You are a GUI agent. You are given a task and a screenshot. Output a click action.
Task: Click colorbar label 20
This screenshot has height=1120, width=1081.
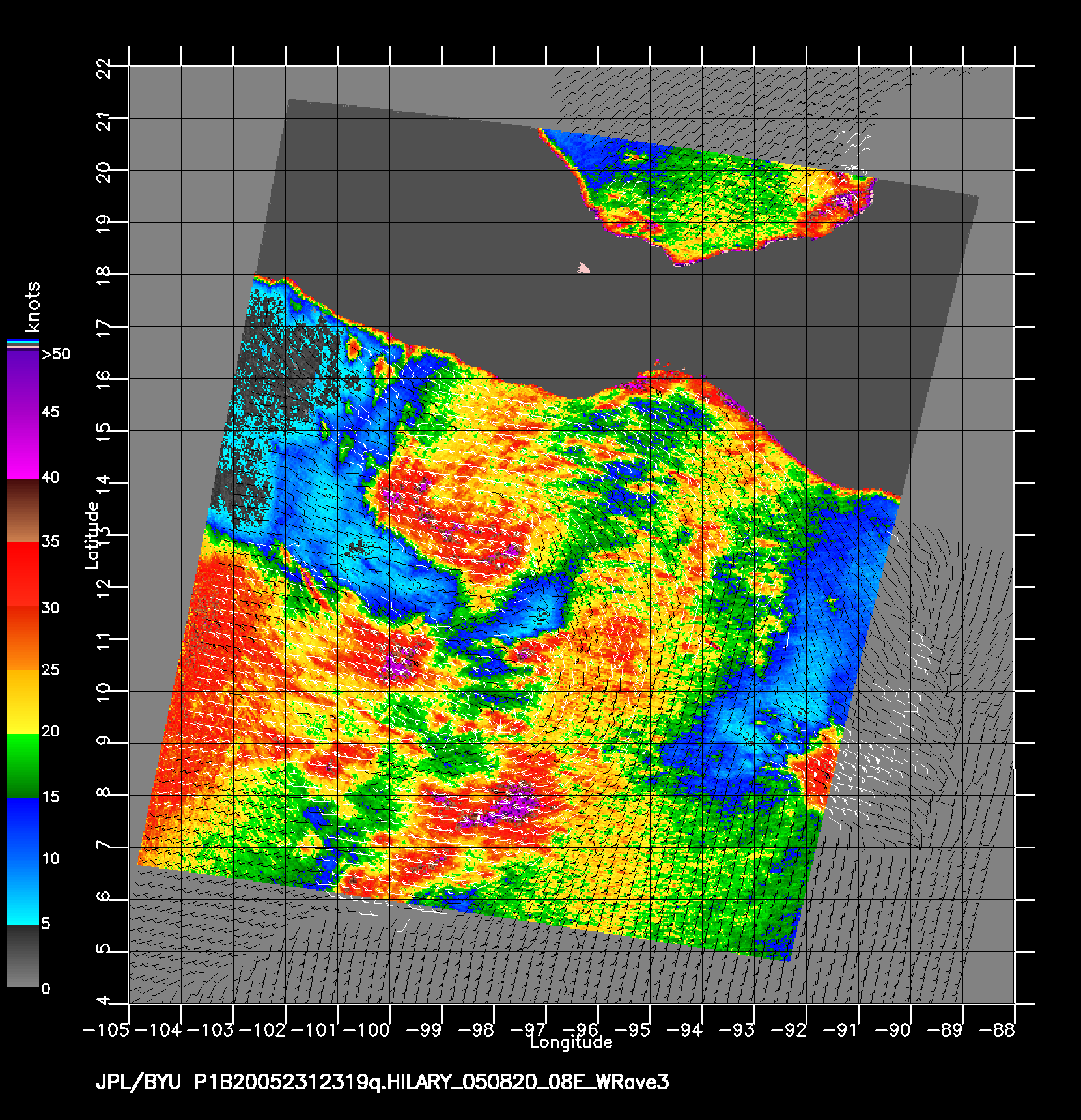(51, 731)
